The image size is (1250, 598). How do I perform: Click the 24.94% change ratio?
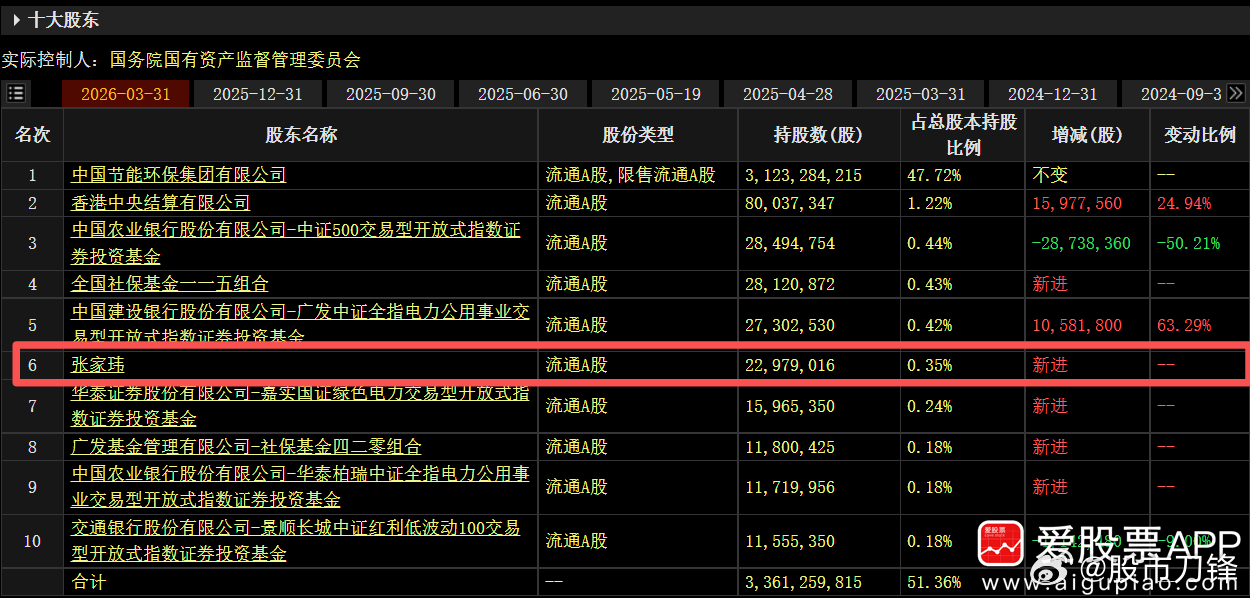[1184, 203]
